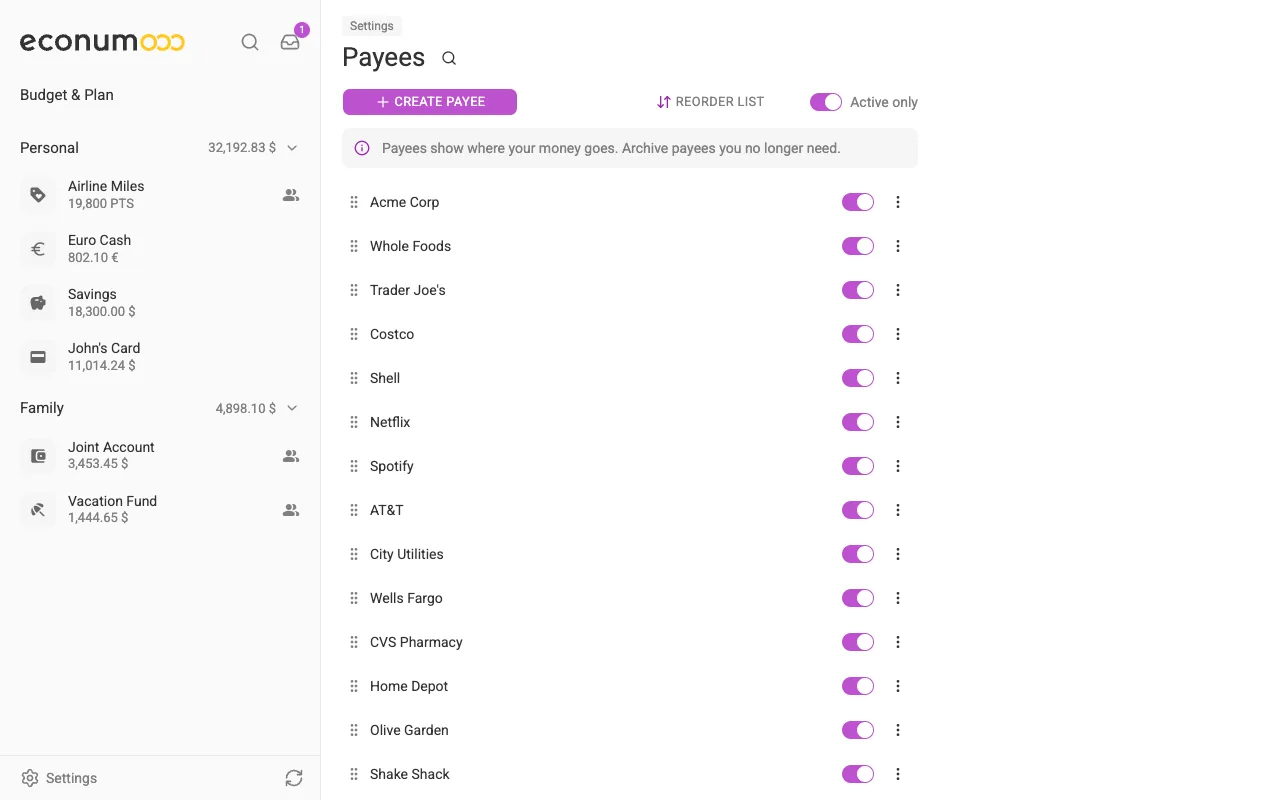
Task: Open the more options menu for Home Depot
Action: pos(898,686)
